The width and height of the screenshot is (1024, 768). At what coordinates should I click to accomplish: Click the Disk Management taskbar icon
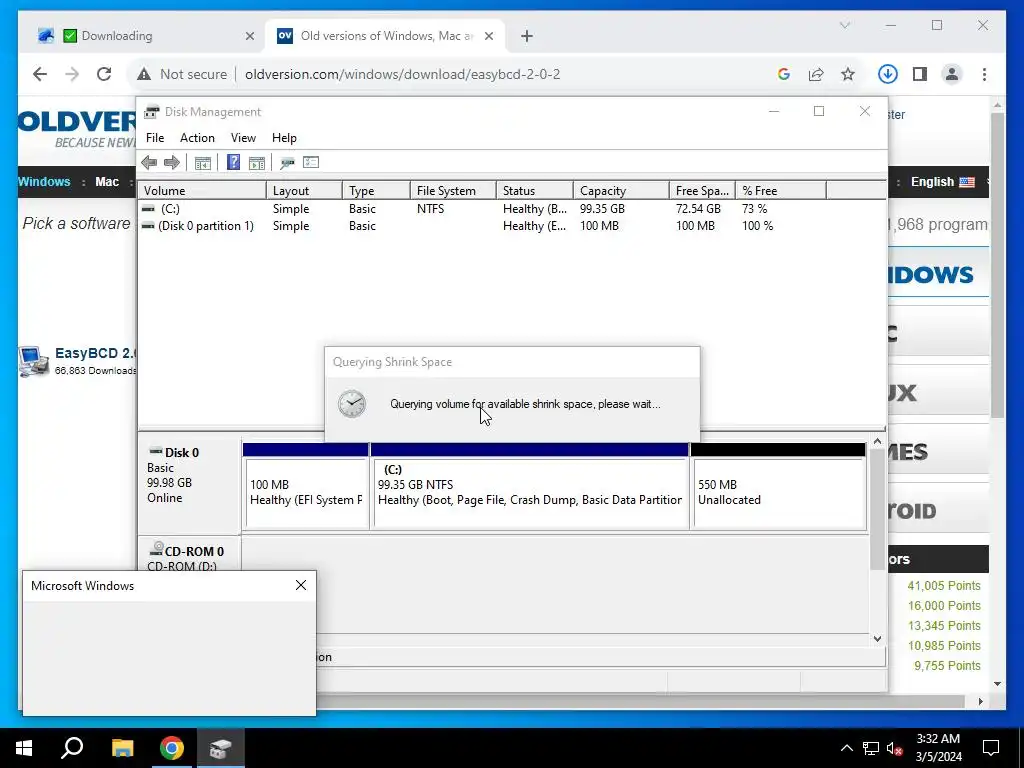click(221, 748)
